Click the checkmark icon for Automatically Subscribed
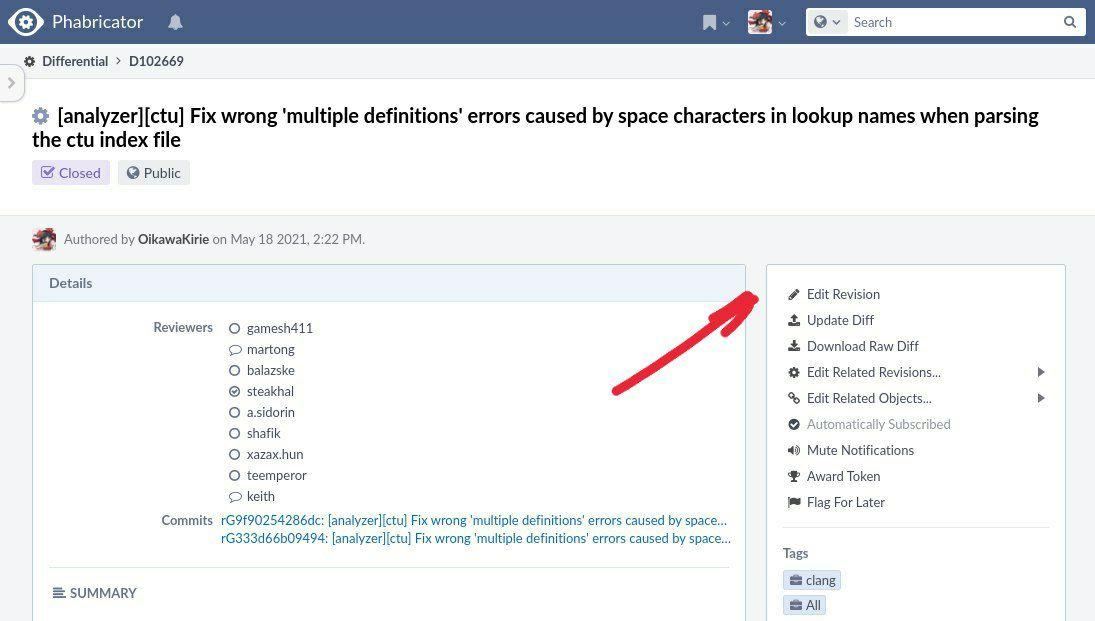Screen dimensions: 1095x621 (x=794, y=424)
